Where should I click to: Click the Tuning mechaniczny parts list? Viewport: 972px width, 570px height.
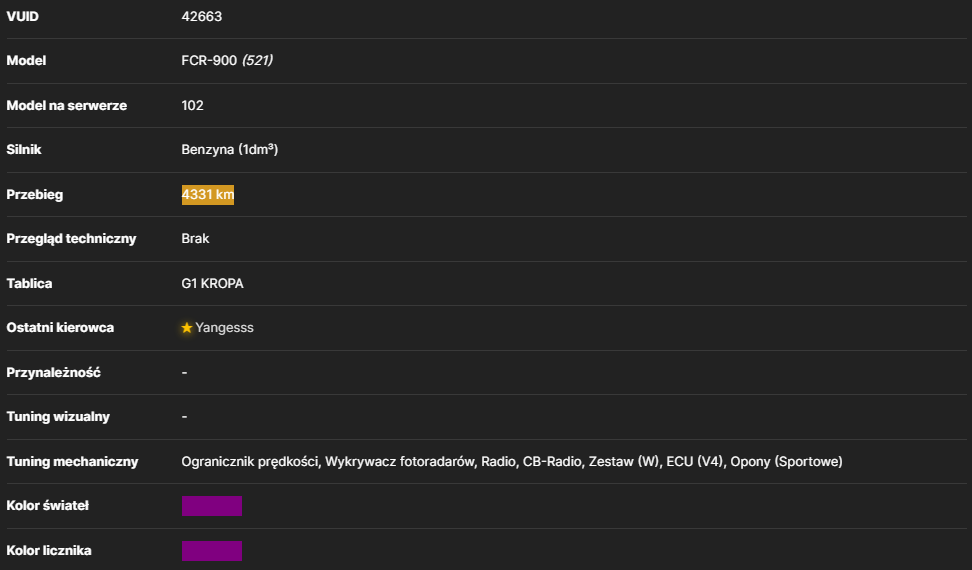pos(512,462)
